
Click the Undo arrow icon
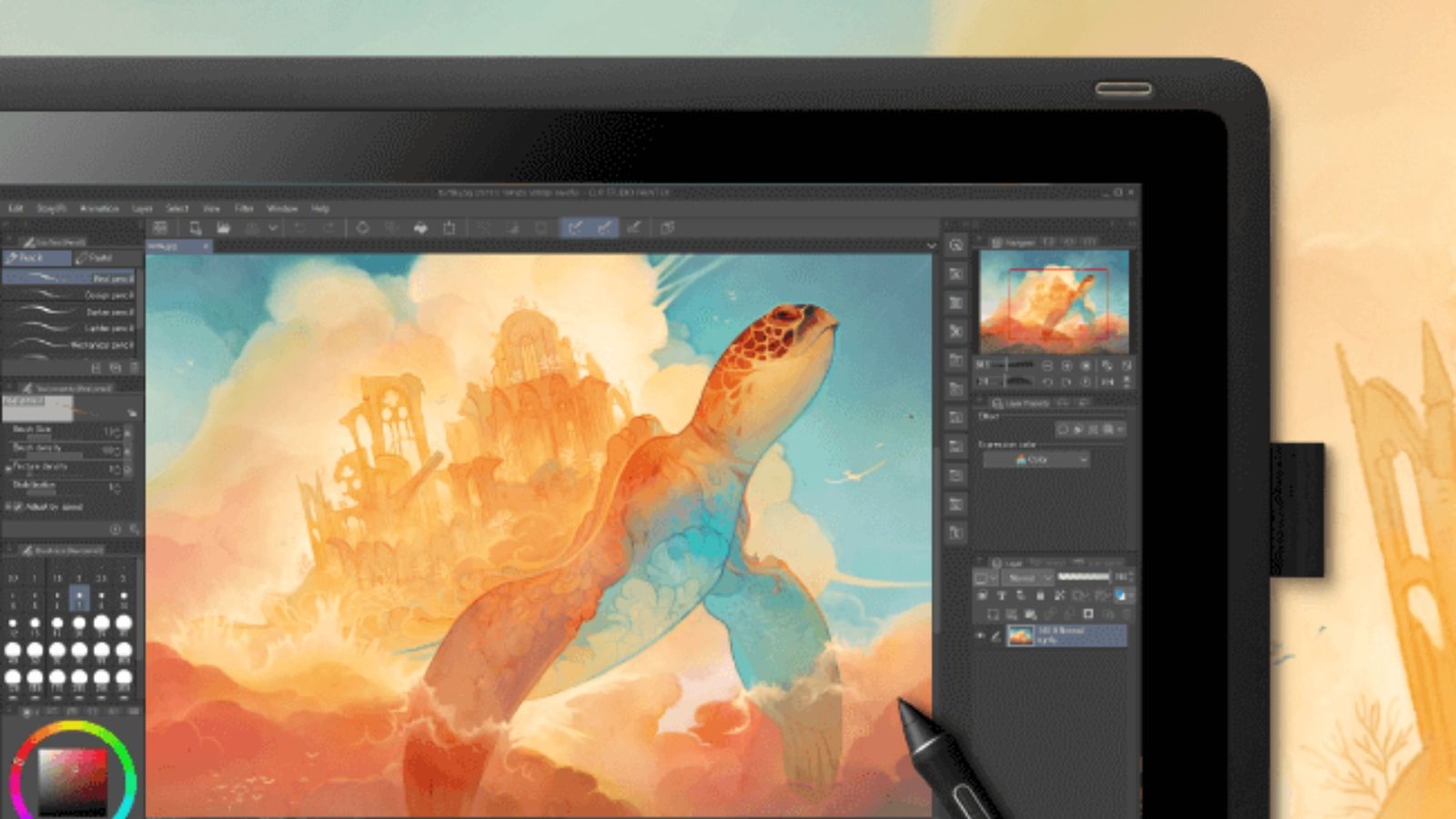[300, 227]
